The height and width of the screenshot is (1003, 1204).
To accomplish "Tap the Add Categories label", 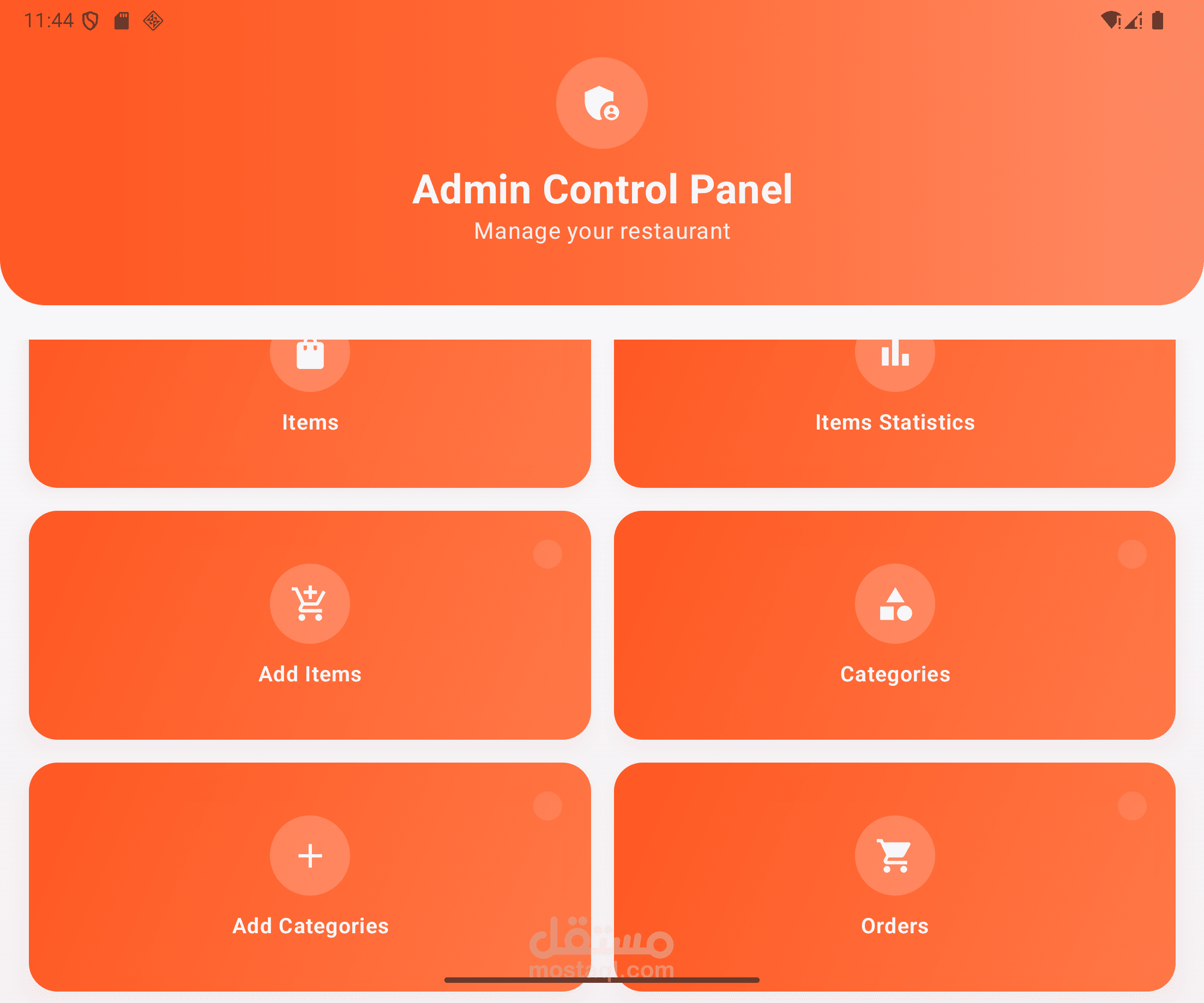I will pos(310,926).
